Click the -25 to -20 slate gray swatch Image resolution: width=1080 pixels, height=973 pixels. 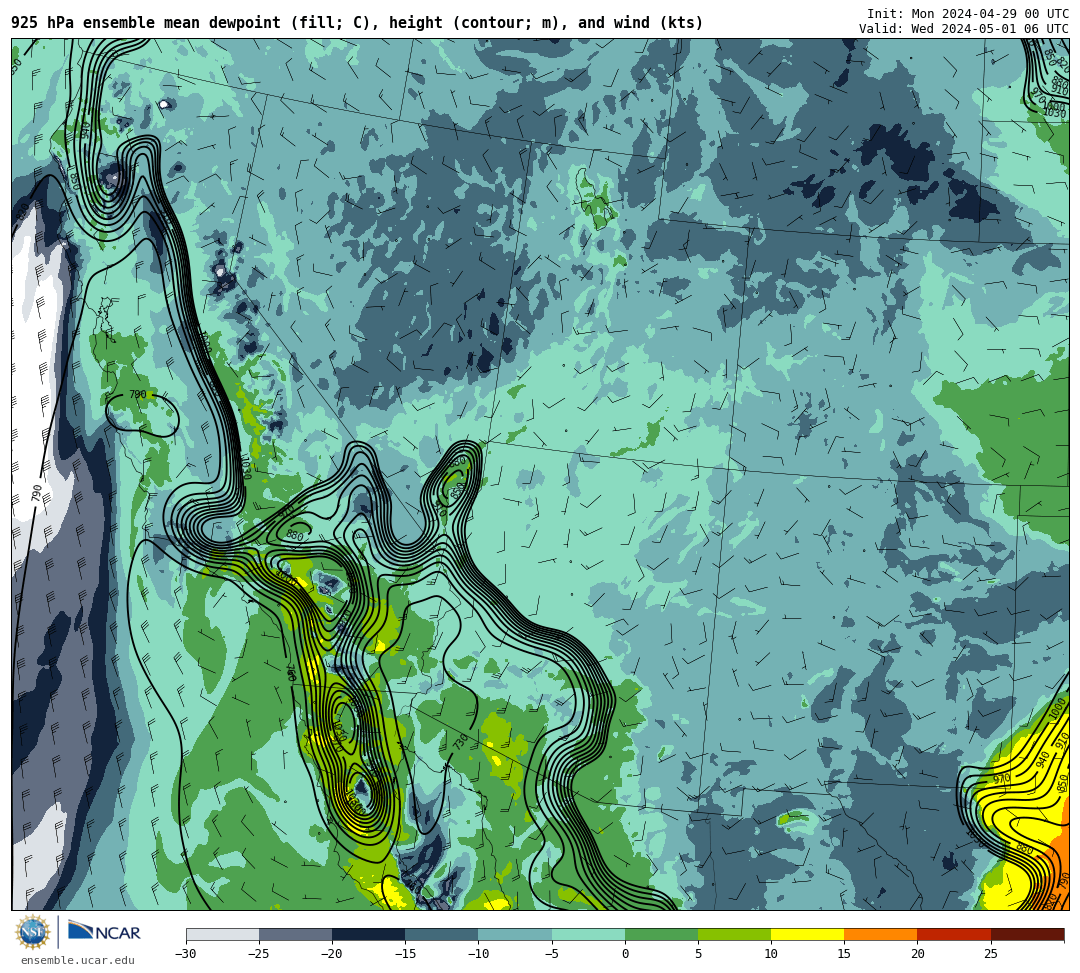click(x=295, y=934)
